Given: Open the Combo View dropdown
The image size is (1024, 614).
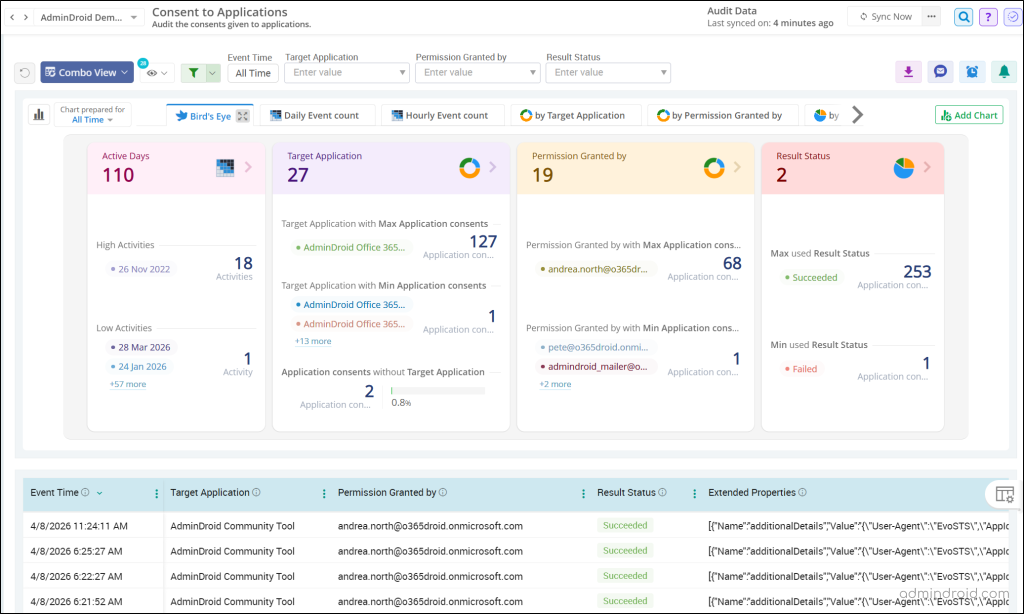Looking at the screenshot, I should pyautogui.click(x=87, y=73).
